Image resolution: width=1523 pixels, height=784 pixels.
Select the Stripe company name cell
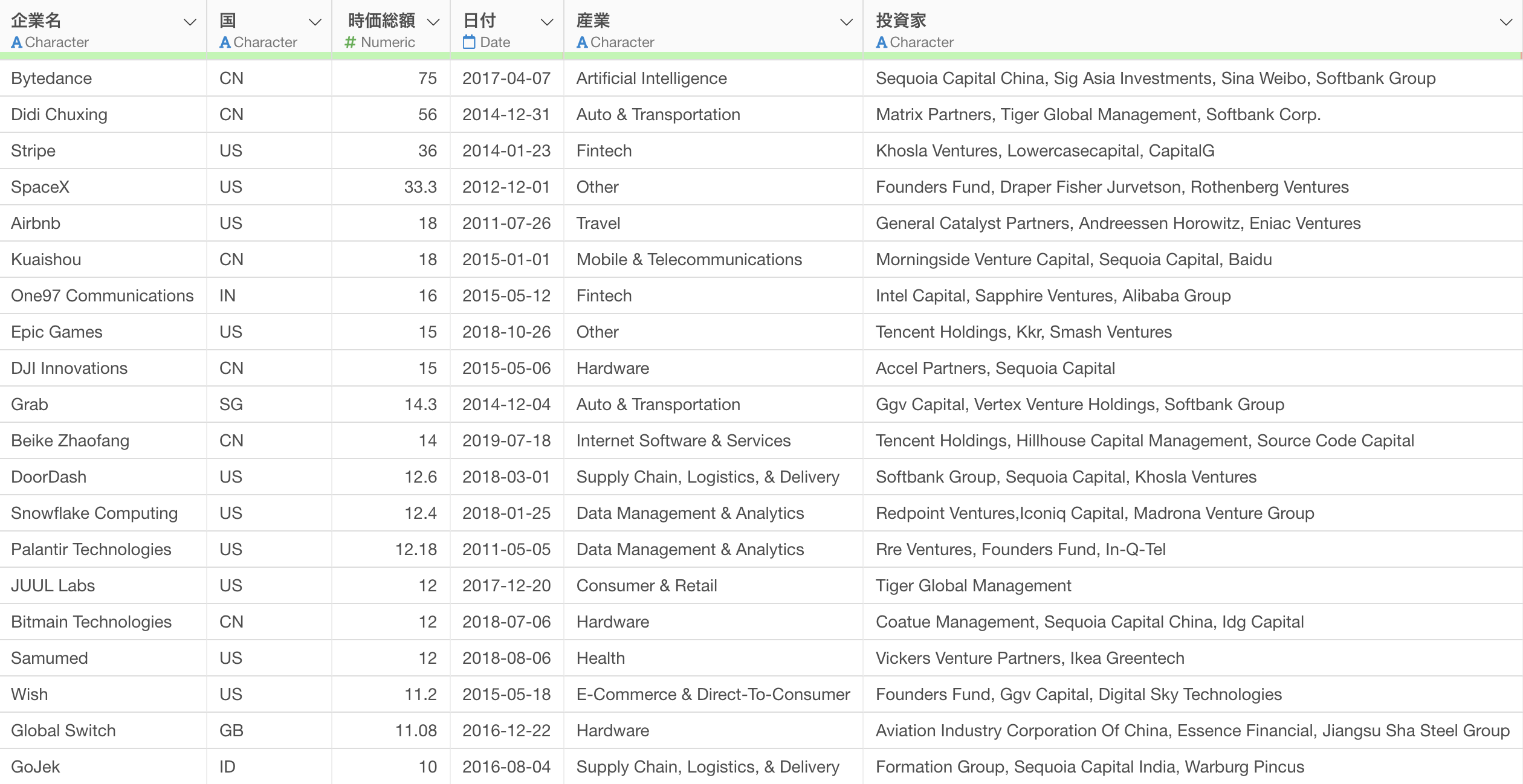tap(103, 151)
